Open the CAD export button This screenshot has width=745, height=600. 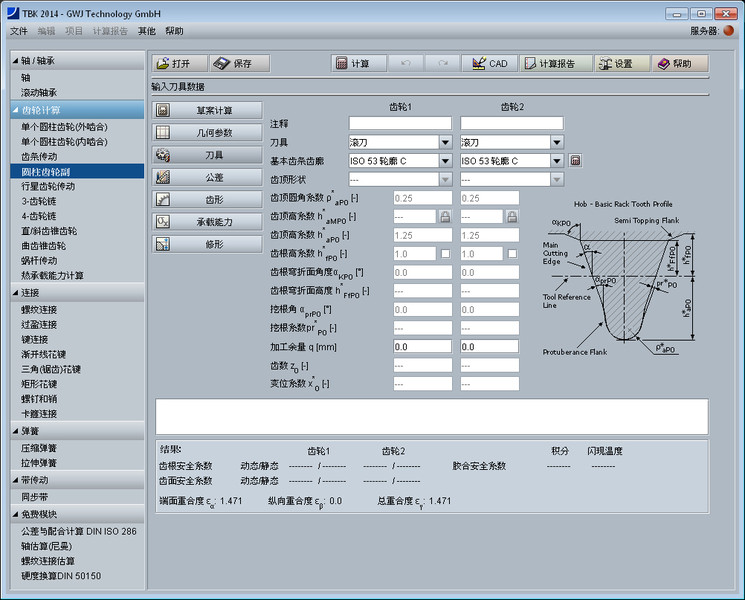489,63
